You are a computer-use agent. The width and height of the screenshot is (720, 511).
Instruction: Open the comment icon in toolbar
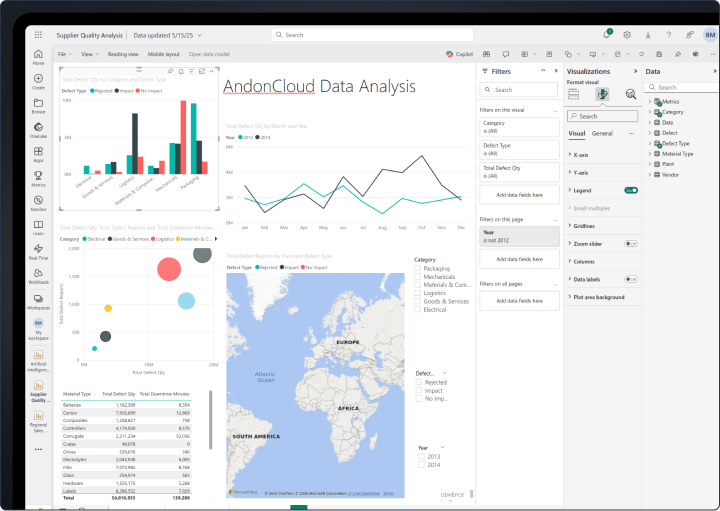506,54
